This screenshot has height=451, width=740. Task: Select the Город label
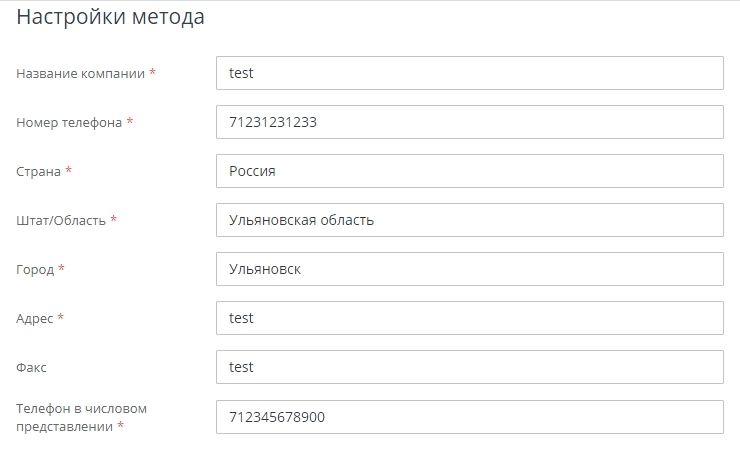(x=35, y=269)
